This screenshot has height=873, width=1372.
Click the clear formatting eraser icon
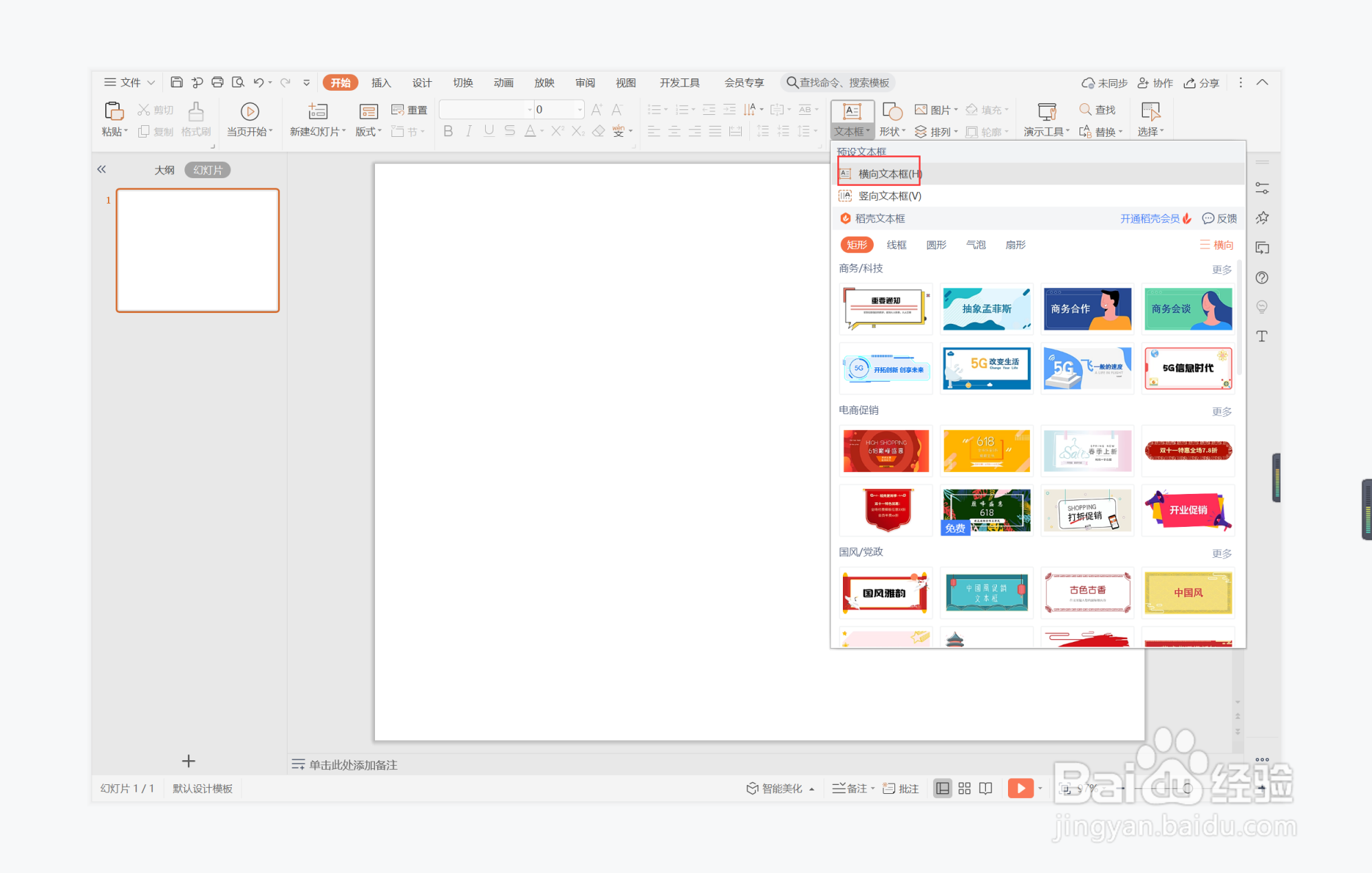(599, 131)
